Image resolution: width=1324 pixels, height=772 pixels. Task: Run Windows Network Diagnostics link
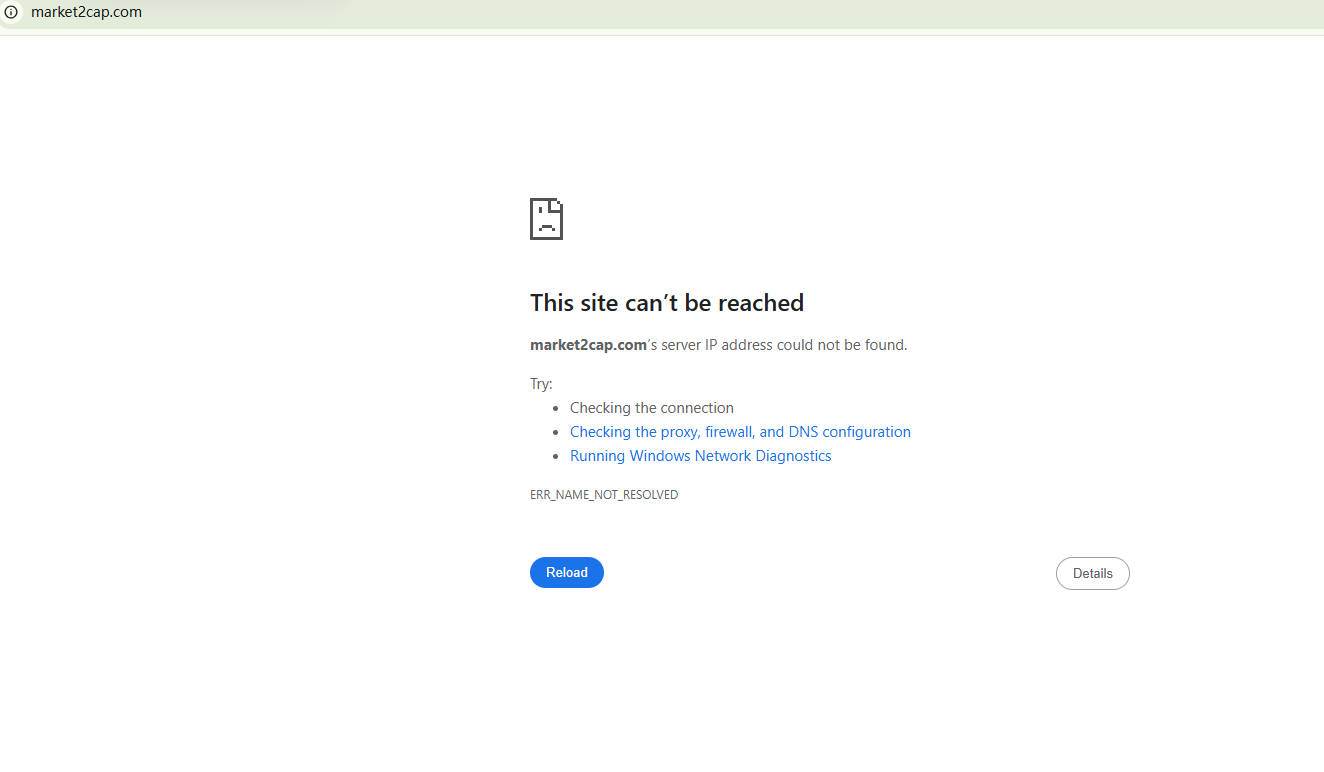[700, 456]
